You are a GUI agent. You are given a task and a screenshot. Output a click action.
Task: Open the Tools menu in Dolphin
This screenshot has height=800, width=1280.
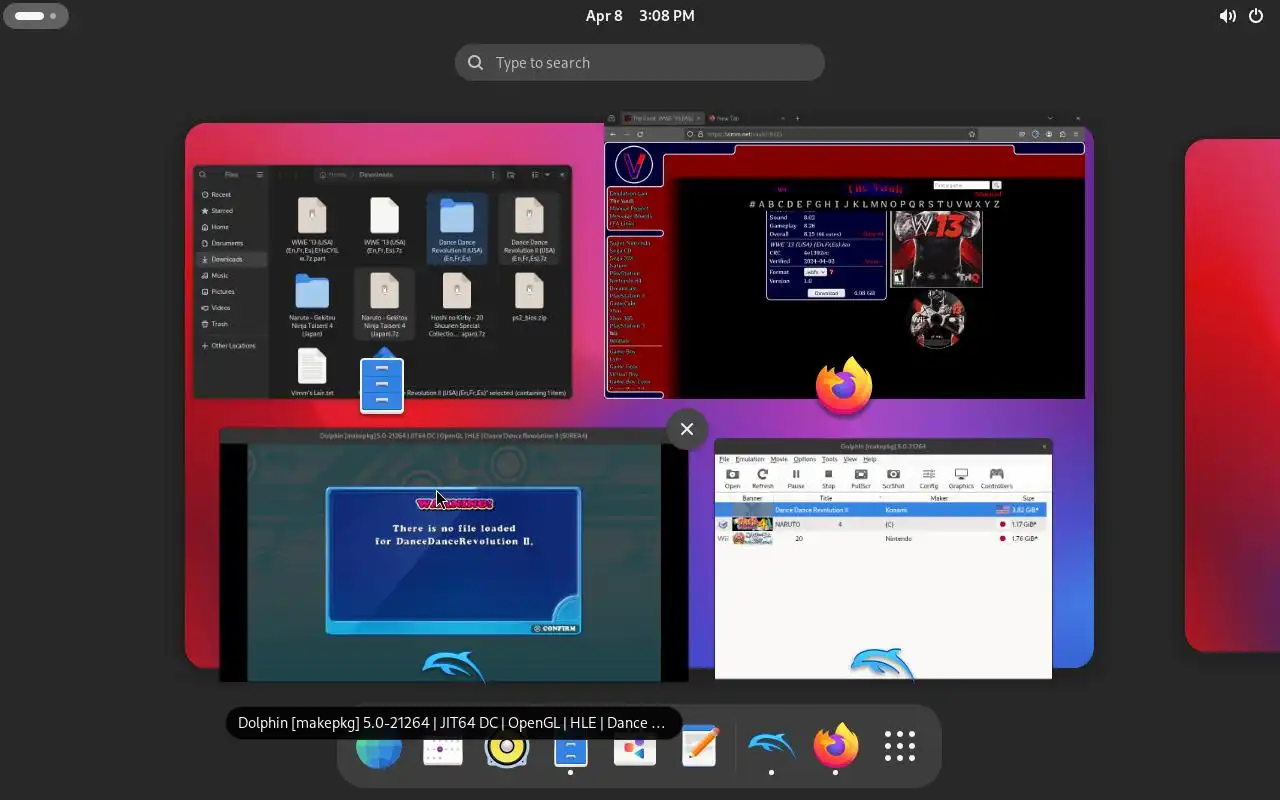(x=829, y=459)
